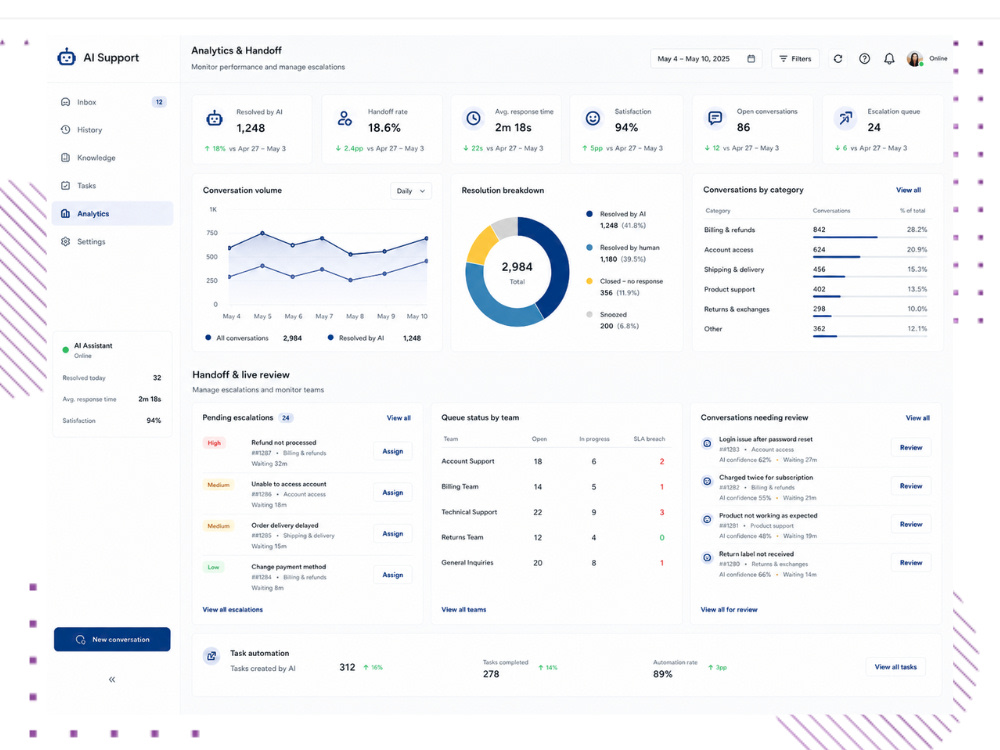Review Product not working as expected
The height and width of the screenshot is (750, 1000).
[x=911, y=524]
